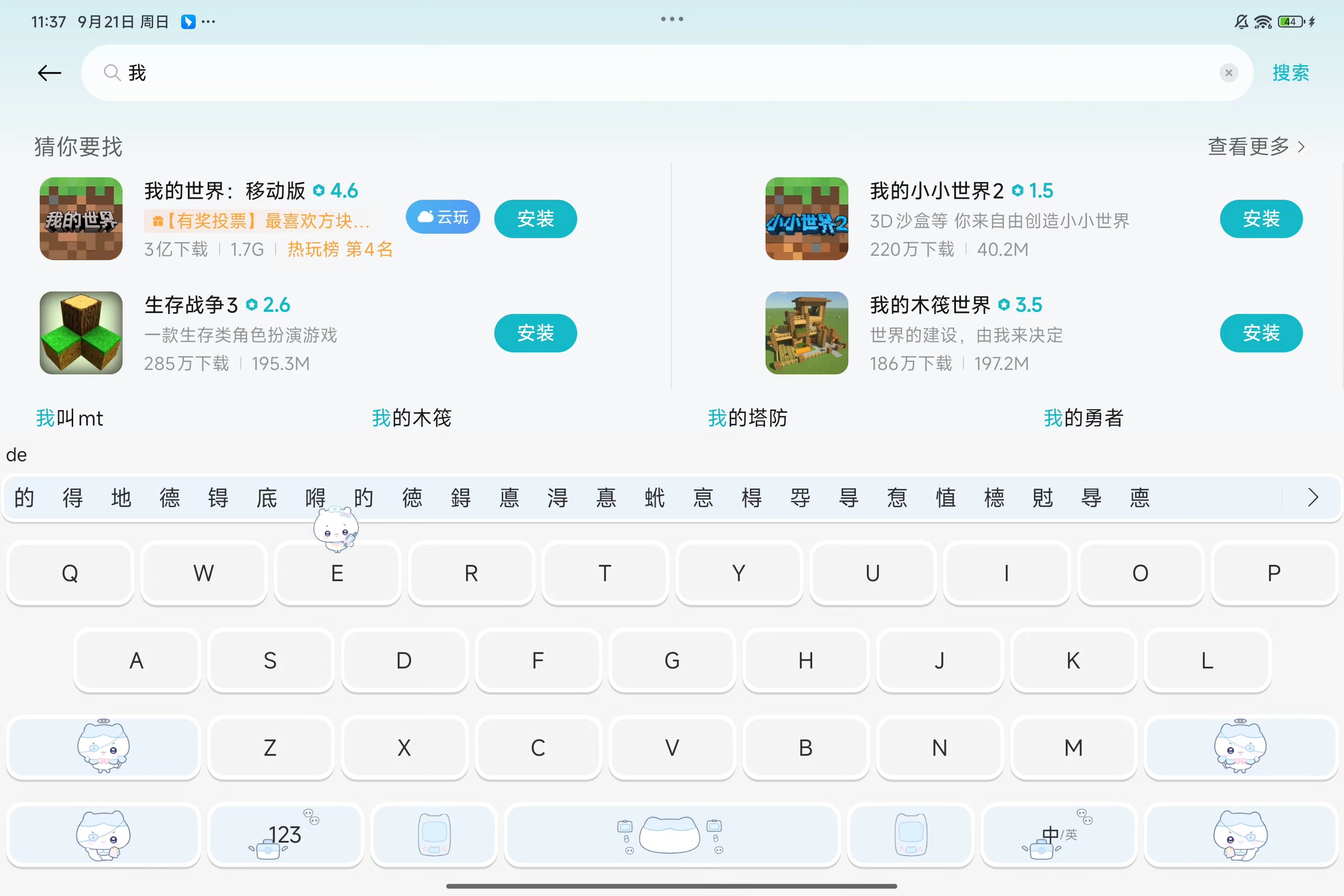Choose candidate 蚮
1344x896 pixels.
655,498
